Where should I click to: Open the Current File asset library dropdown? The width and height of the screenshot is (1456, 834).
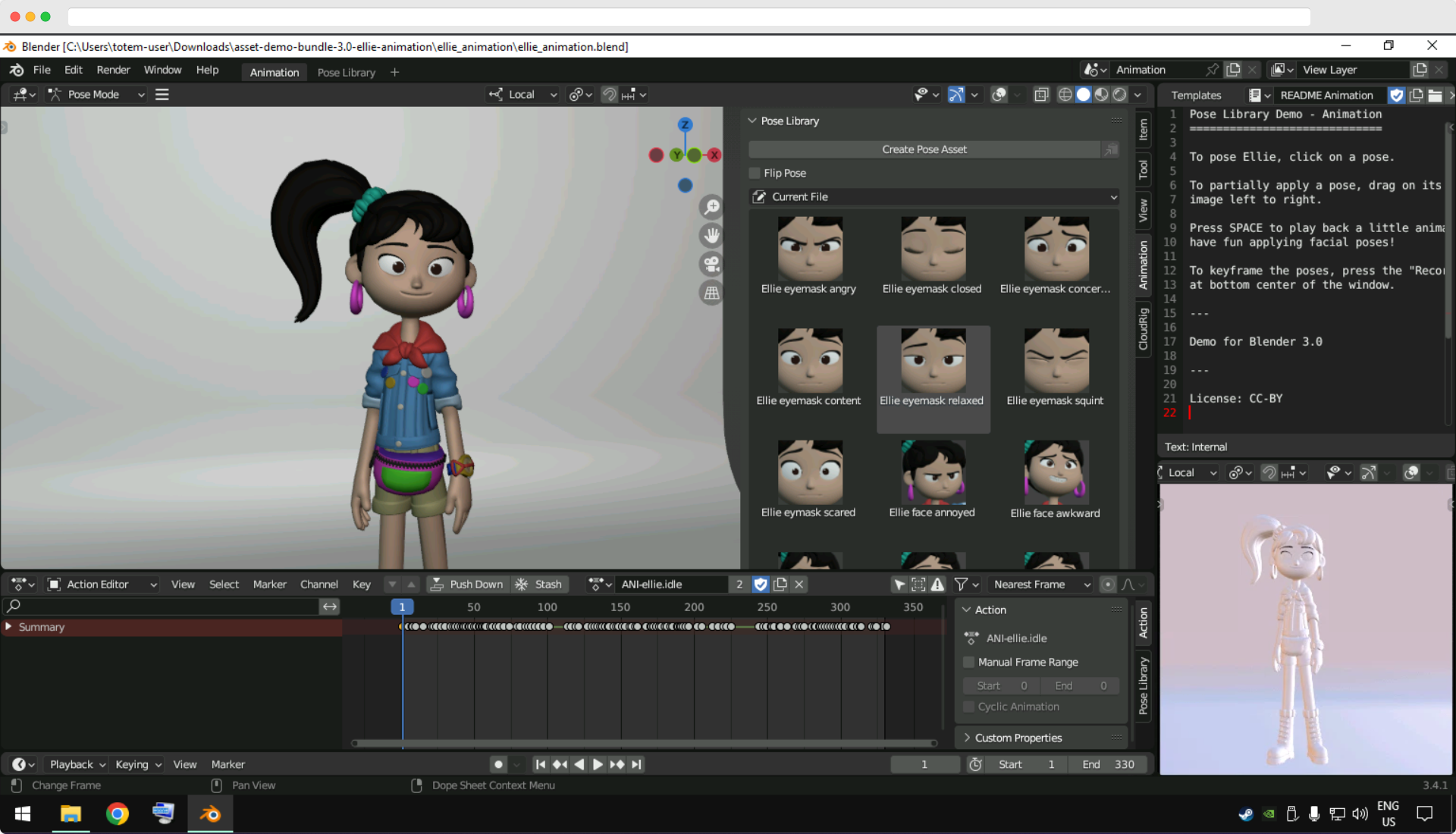click(934, 196)
